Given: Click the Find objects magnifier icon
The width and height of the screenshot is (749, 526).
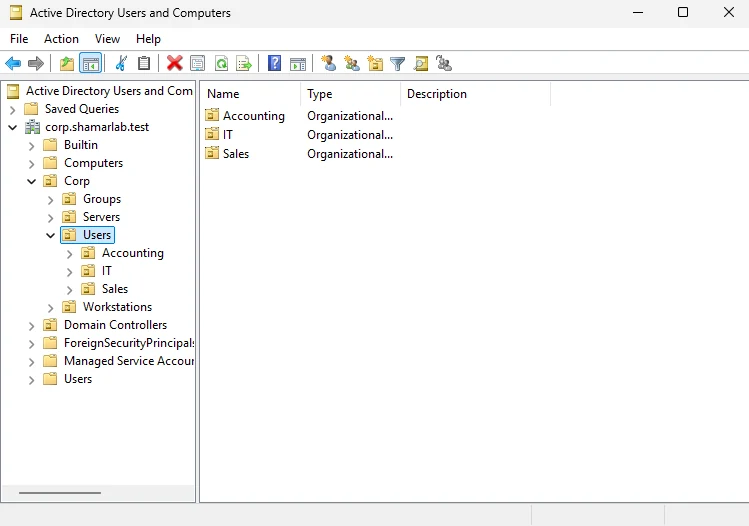Looking at the screenshot, I should point(421,63).
